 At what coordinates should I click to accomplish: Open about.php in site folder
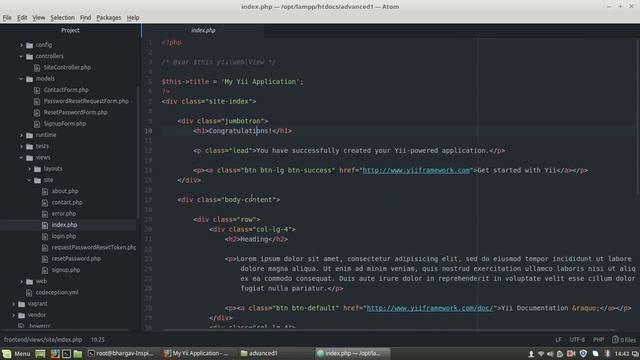coord(64,191)
